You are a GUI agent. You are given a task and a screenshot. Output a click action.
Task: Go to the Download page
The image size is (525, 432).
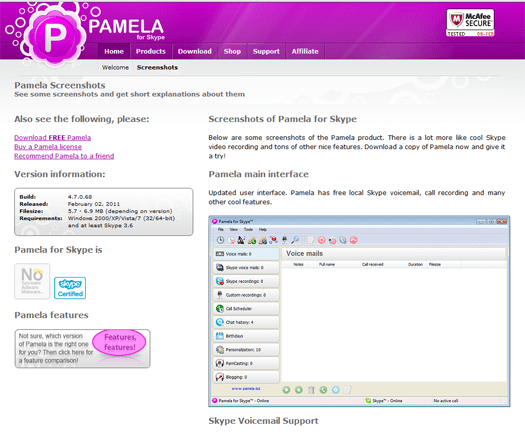tap(195, 51)
